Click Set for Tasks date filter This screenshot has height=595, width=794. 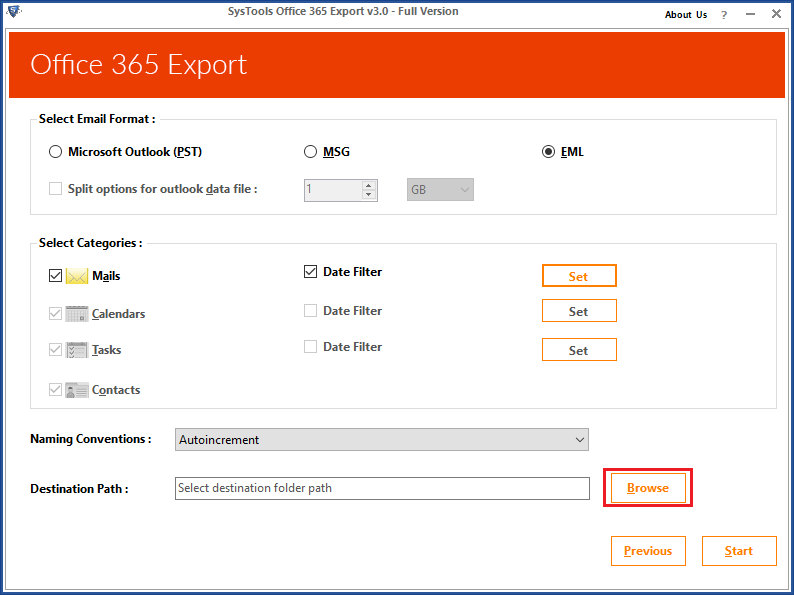[x=579, y=350]
